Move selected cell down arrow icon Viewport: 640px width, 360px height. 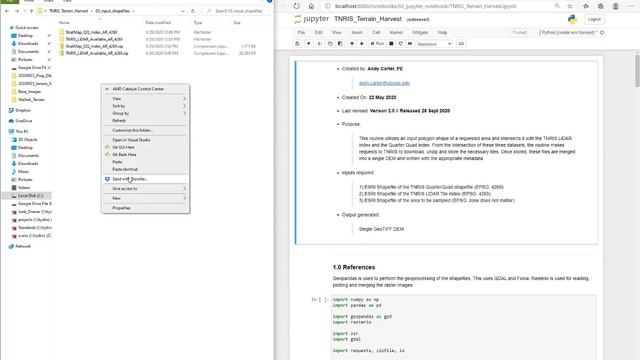(362, 44)
